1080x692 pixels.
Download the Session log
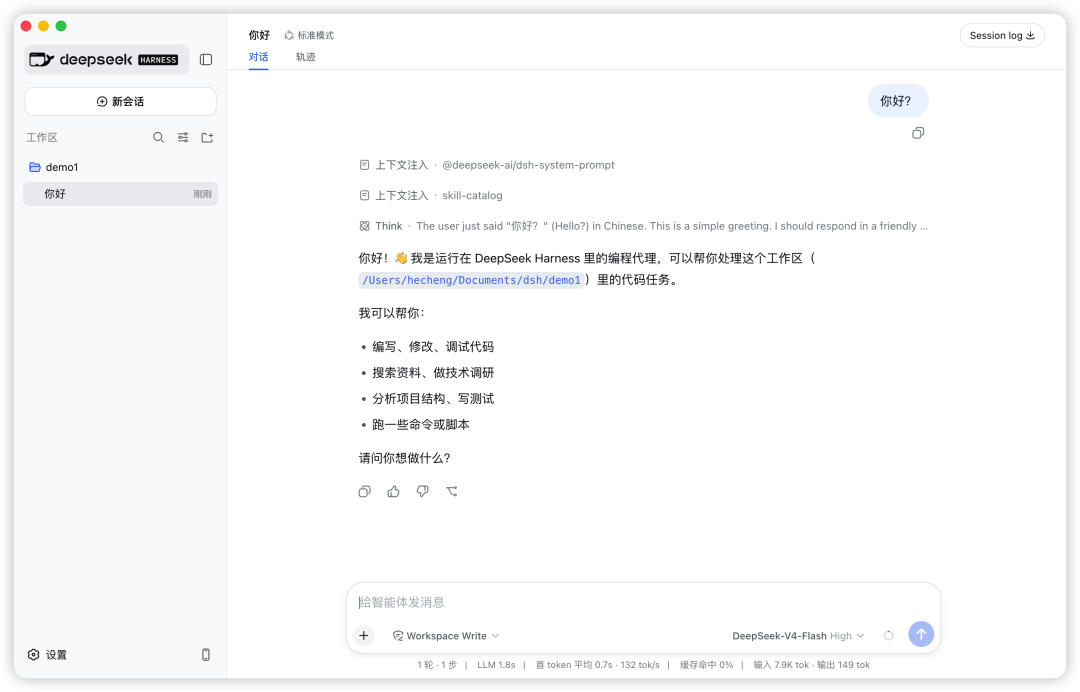(1002, 36)
